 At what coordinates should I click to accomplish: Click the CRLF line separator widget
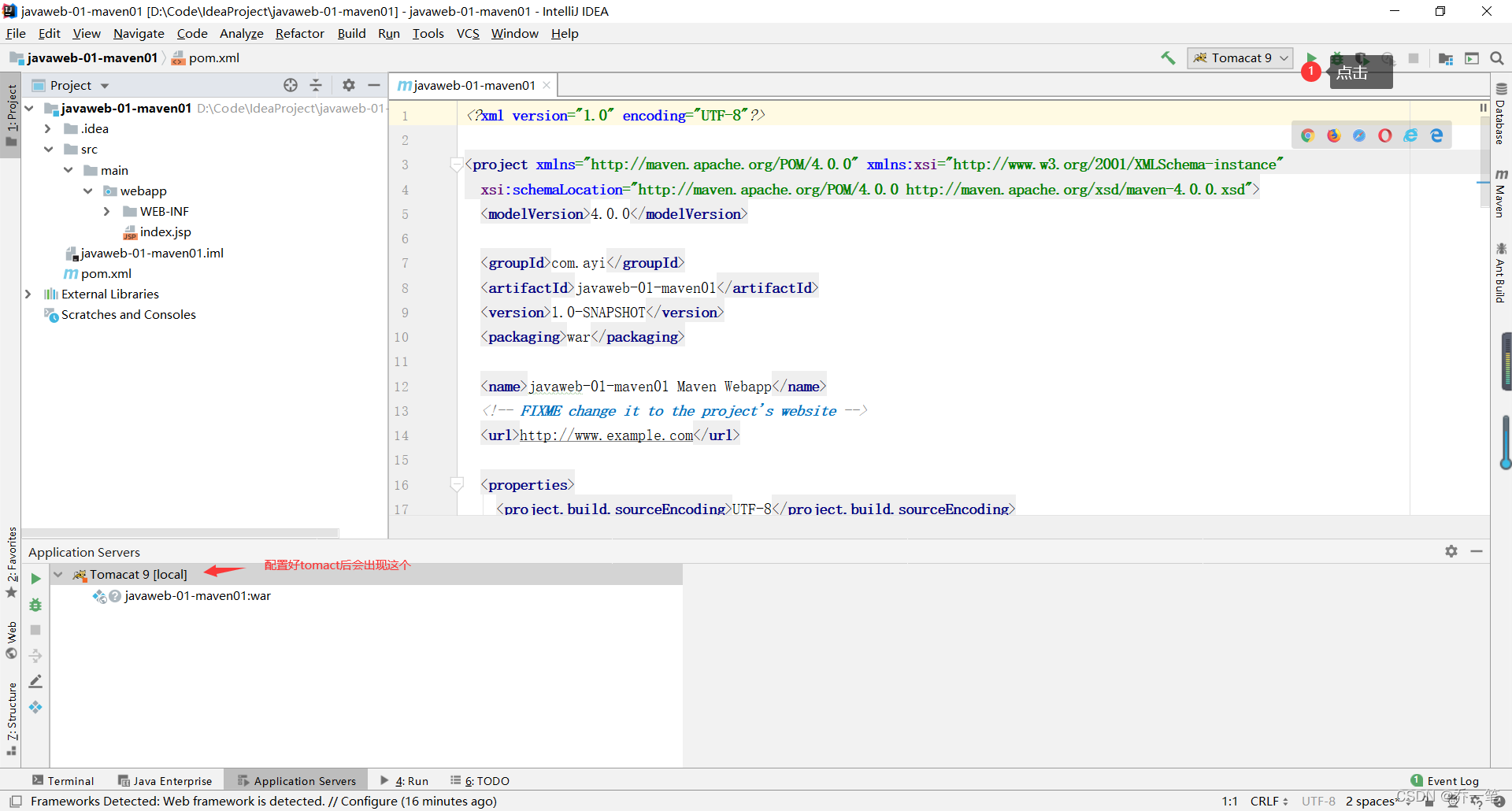pyautogui.click(x=1269, y=802)
